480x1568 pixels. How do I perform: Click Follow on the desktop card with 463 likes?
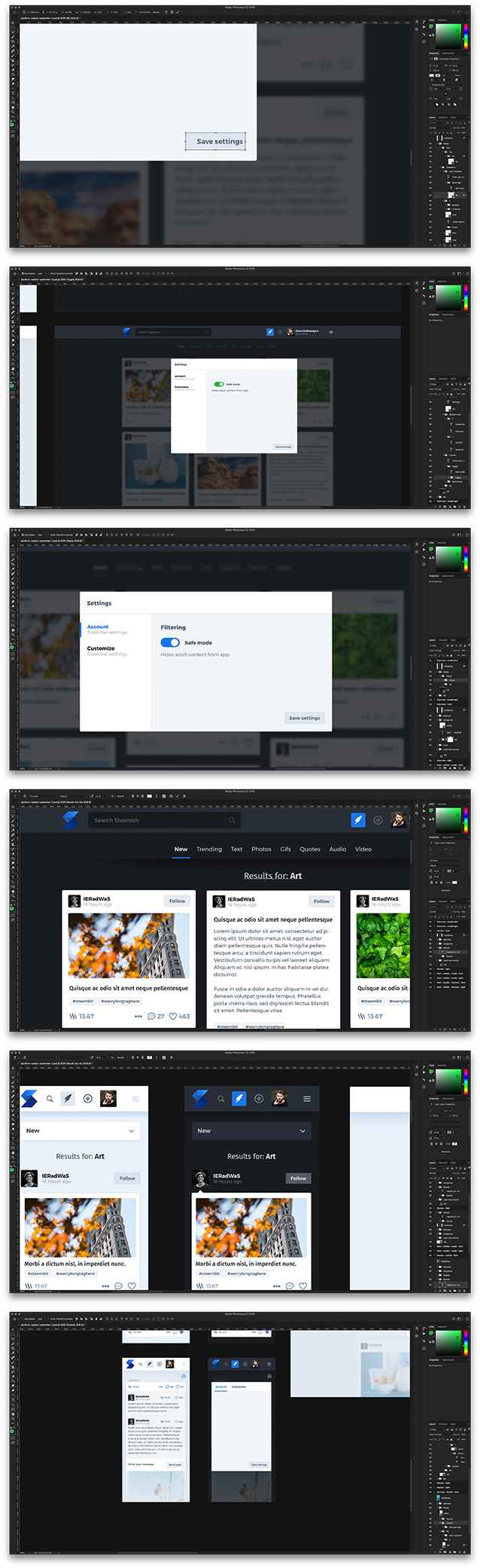tap(177, 901)
